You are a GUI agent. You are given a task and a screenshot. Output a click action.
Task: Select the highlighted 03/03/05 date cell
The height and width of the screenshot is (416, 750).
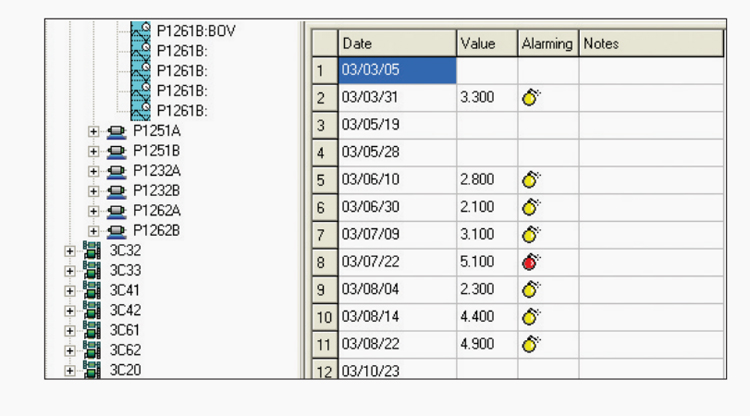coord(396,70)
